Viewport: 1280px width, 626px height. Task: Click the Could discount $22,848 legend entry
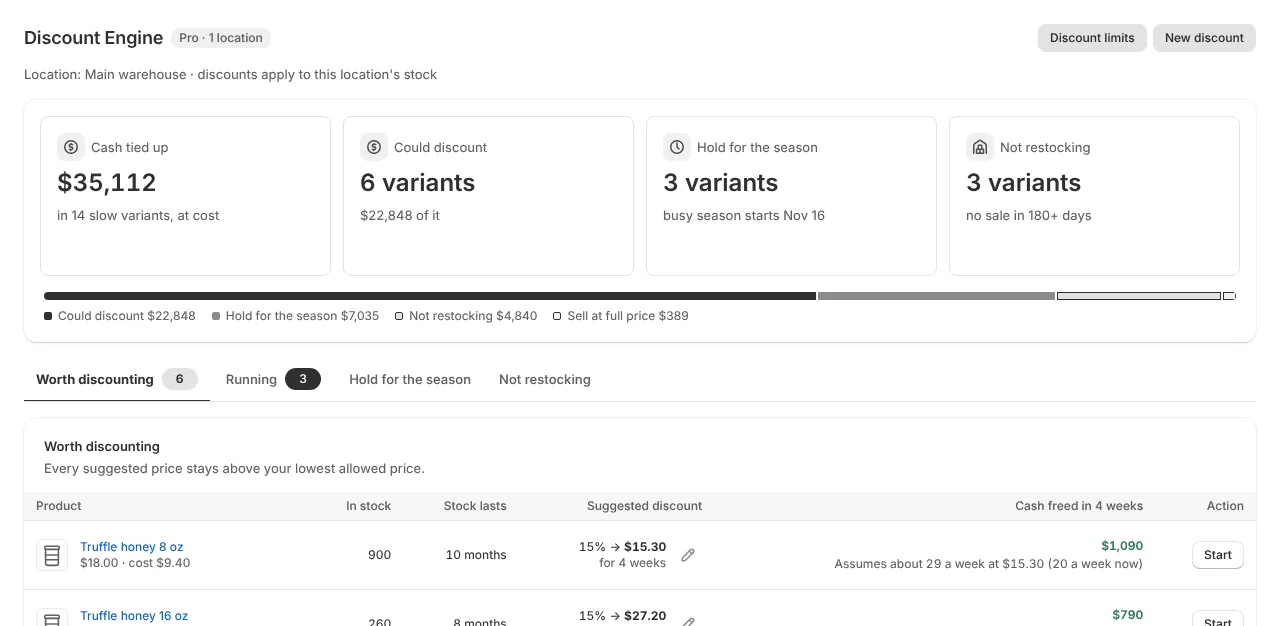pyautogui.click(x=120, y=316)
